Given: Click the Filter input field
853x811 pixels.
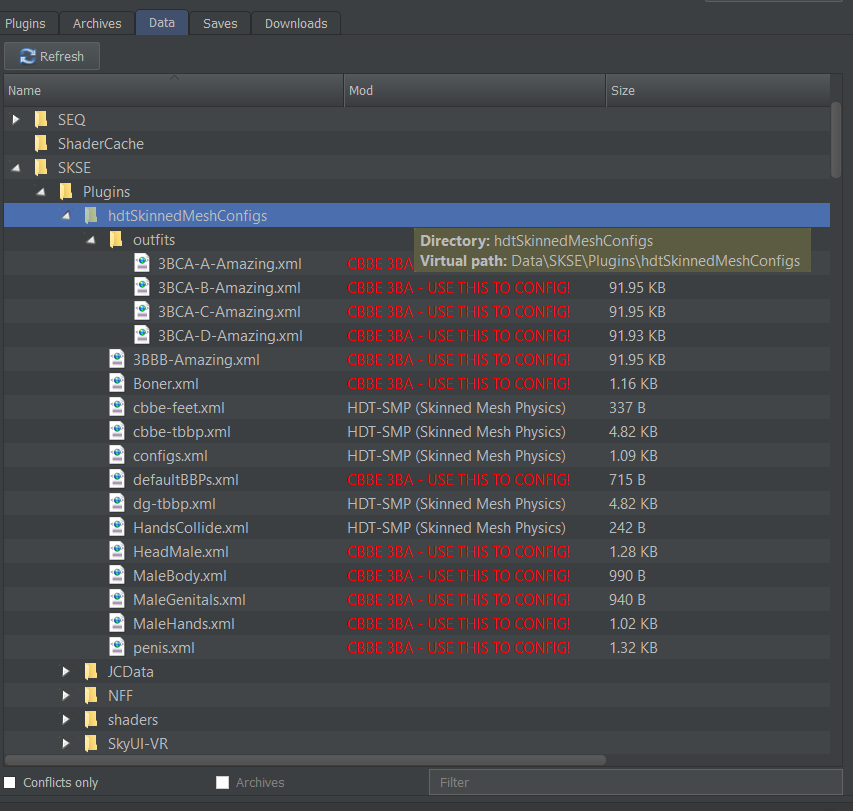Looking at the screenshot, I should pos(635,782).
